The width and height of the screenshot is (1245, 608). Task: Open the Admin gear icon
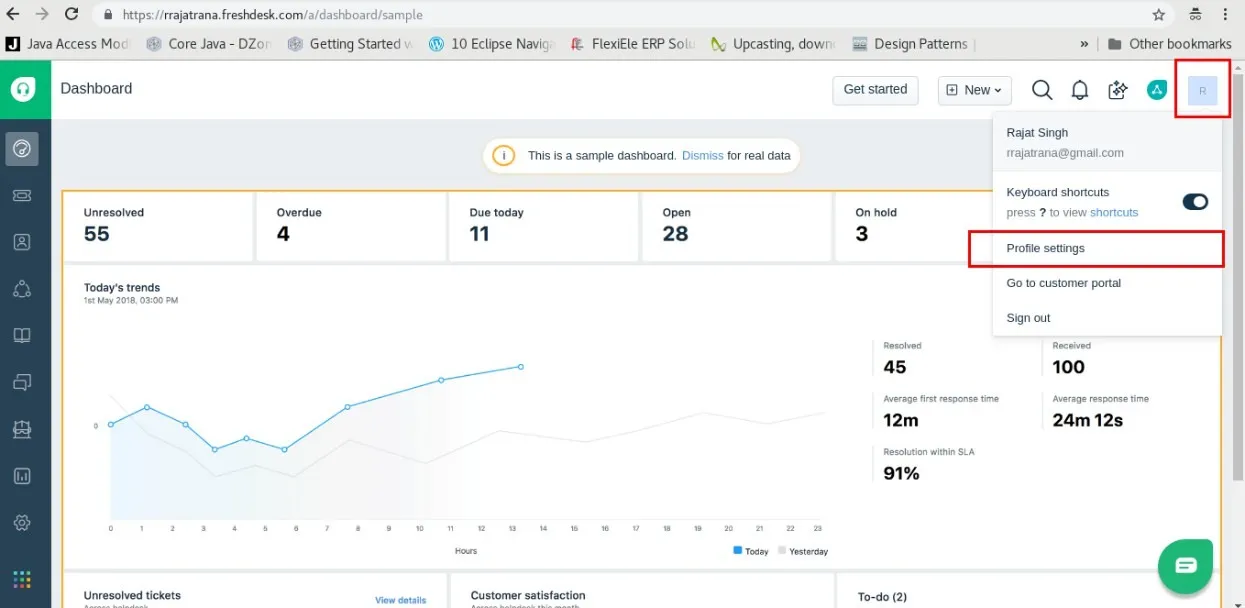coord(22,523)
